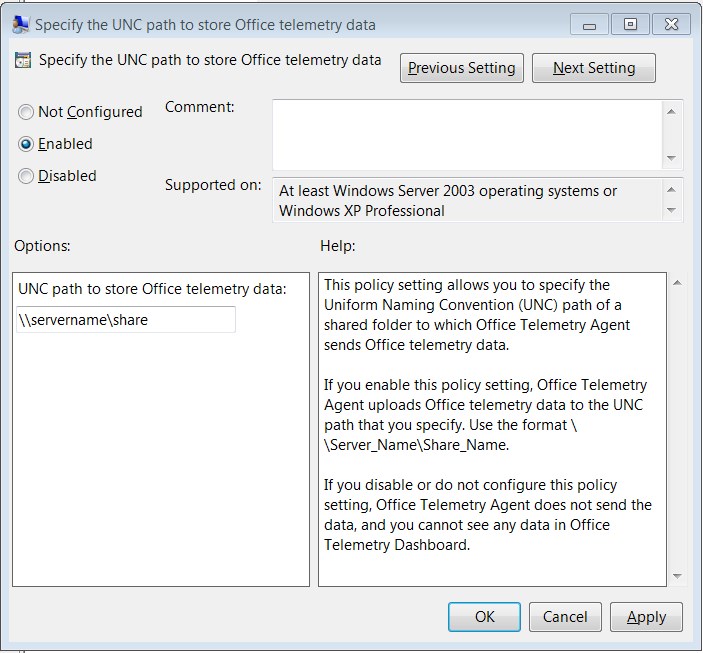Viewport: 703px width, 653px height.
Task: Maximize the dialog window
Action: click(x=630, y=24)
